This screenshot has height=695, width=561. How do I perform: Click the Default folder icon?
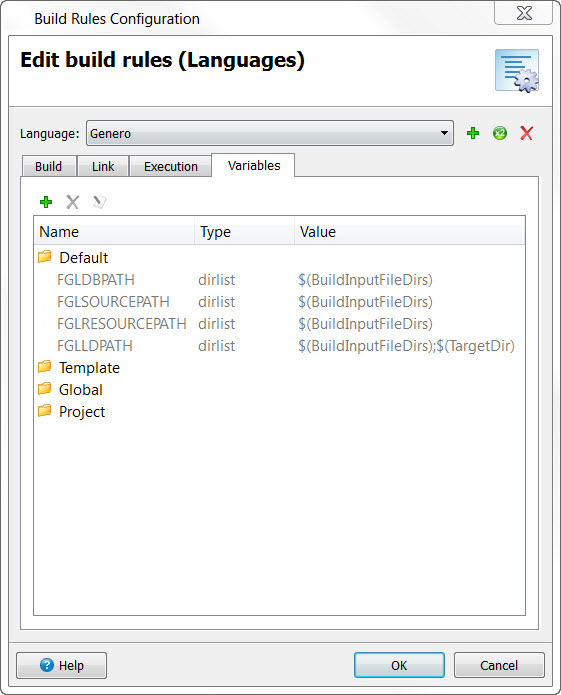45,257
